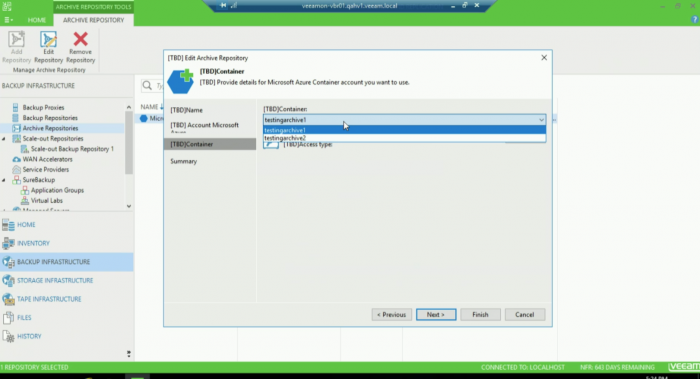Click the tree scroll down arrow
Image resolution: width=700 pixels, height=379 pixels.
[129, 206]
